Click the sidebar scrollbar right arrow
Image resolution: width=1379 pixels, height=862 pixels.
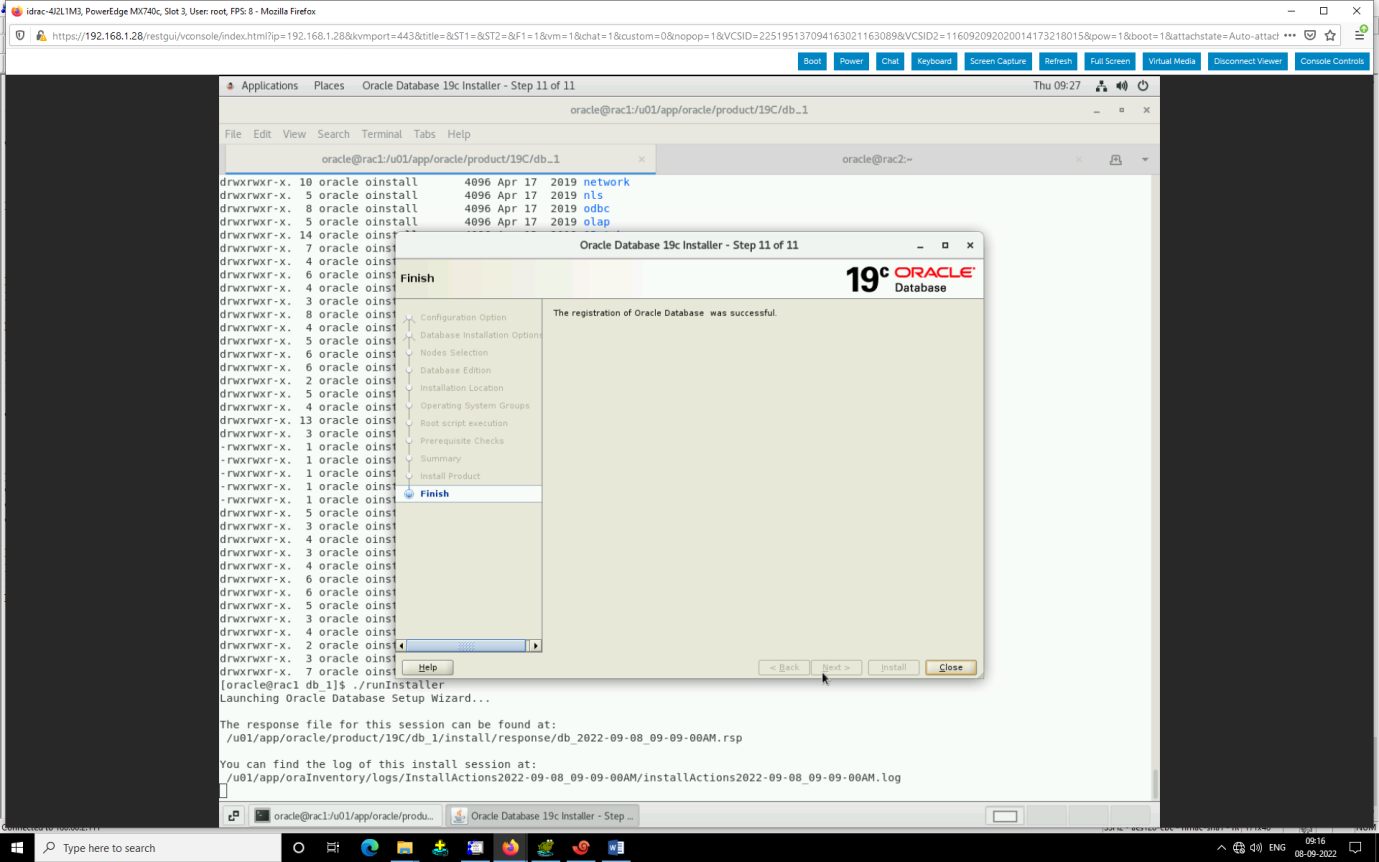535,646
